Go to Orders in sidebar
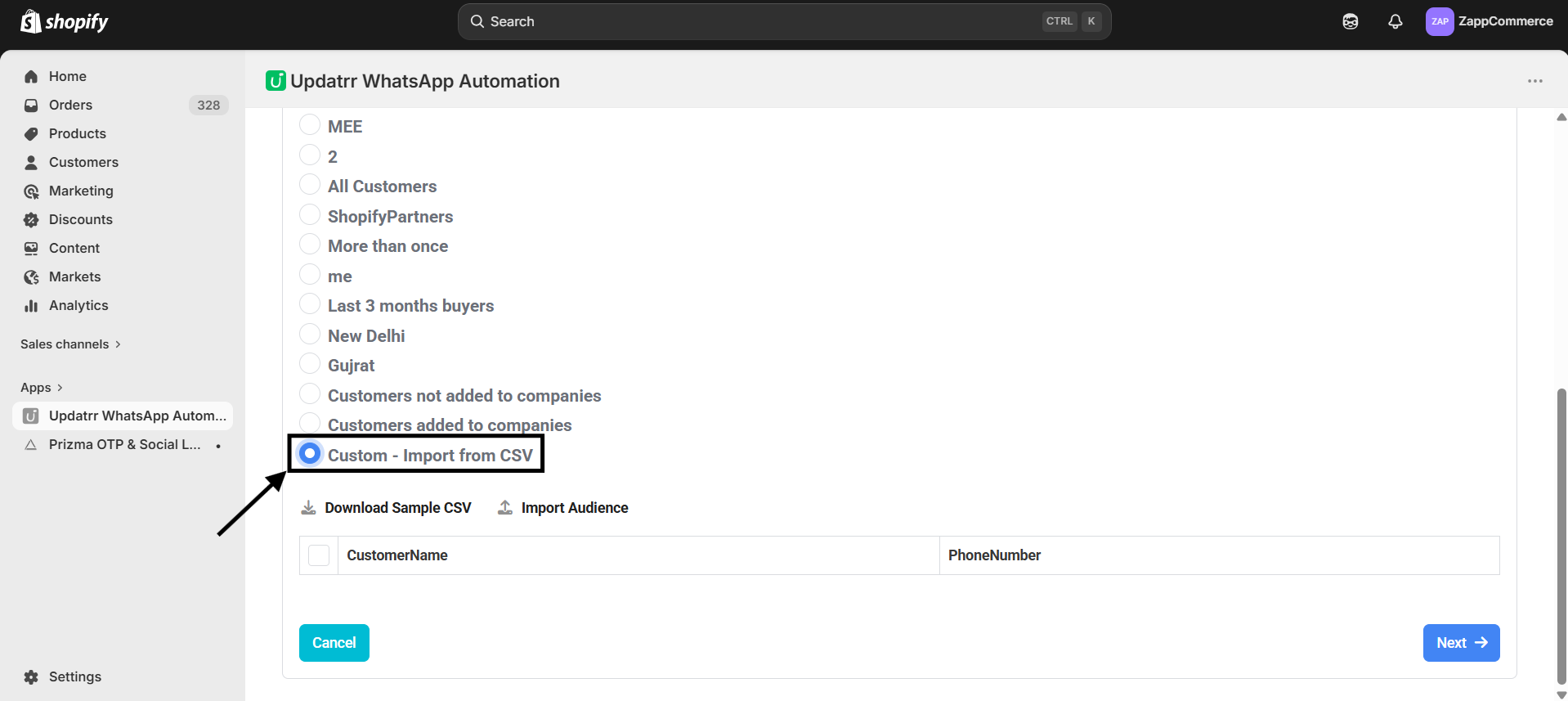The height and width of the screenshot is (701, 1568). 70,105
